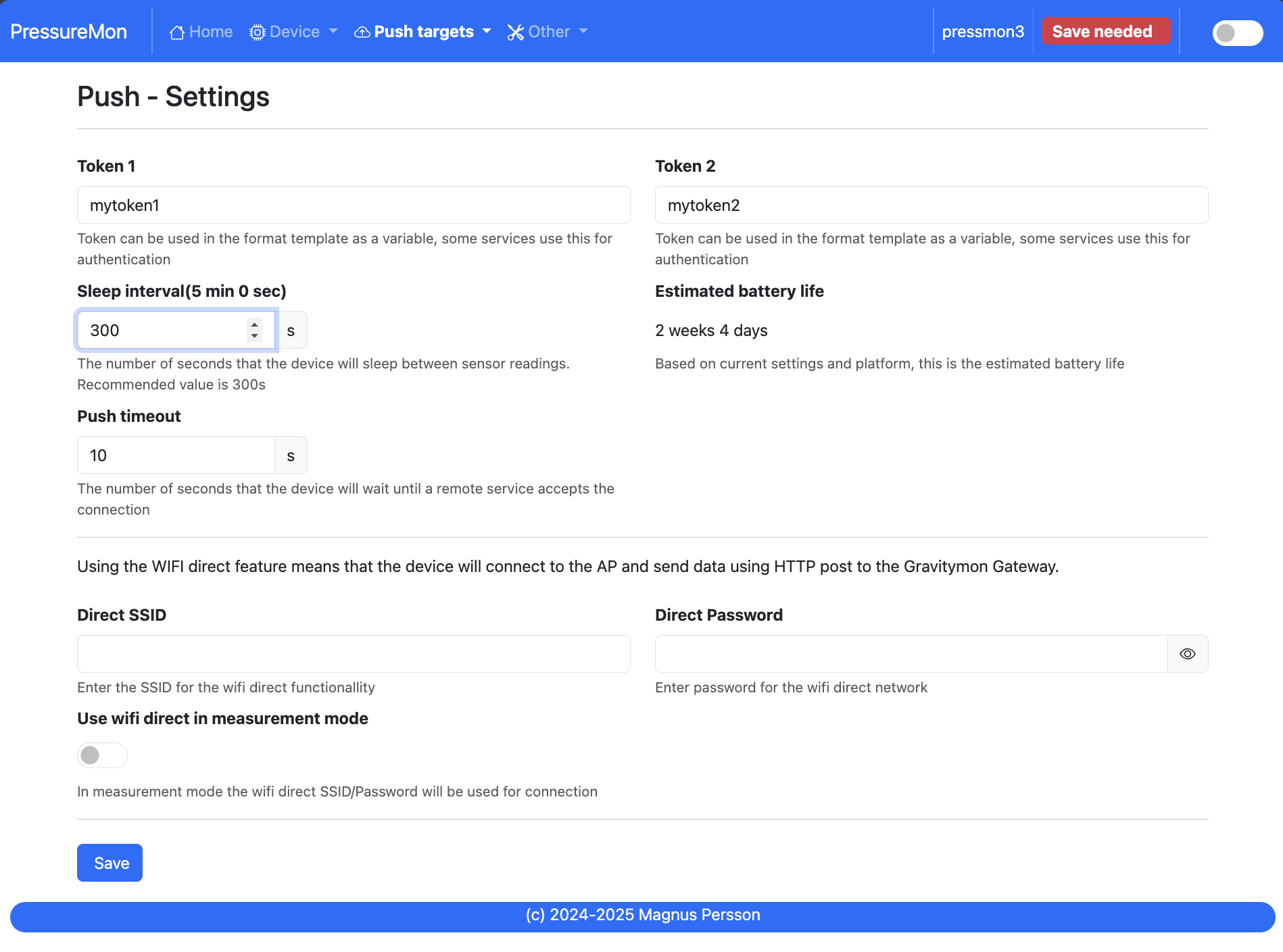The image size is (1283, 952).
Task: Click the Estimated battery life label
Action: (x=740, y=291)
